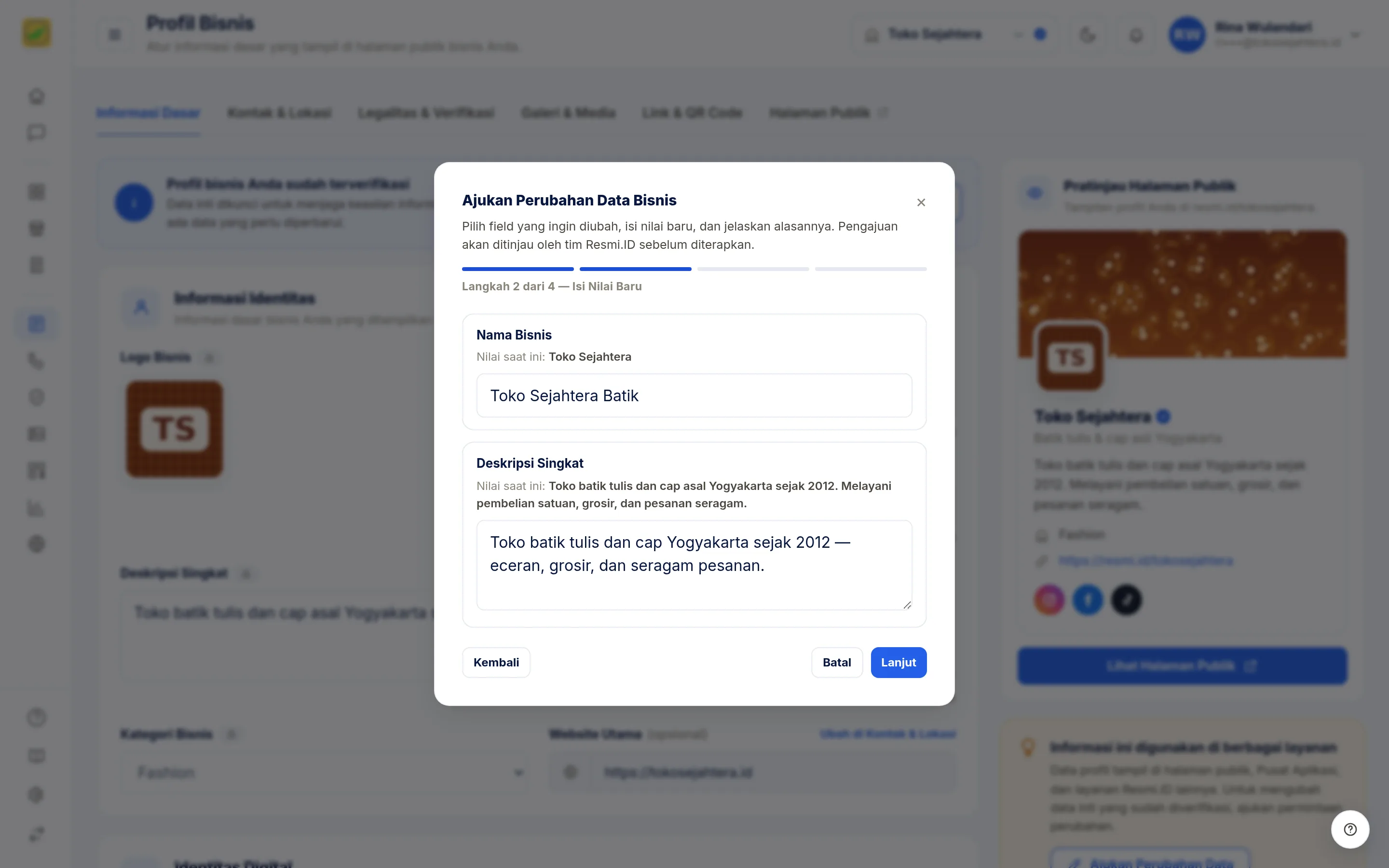
Task: Open the help question-mark button
Action: click(x=1350, y=829)
